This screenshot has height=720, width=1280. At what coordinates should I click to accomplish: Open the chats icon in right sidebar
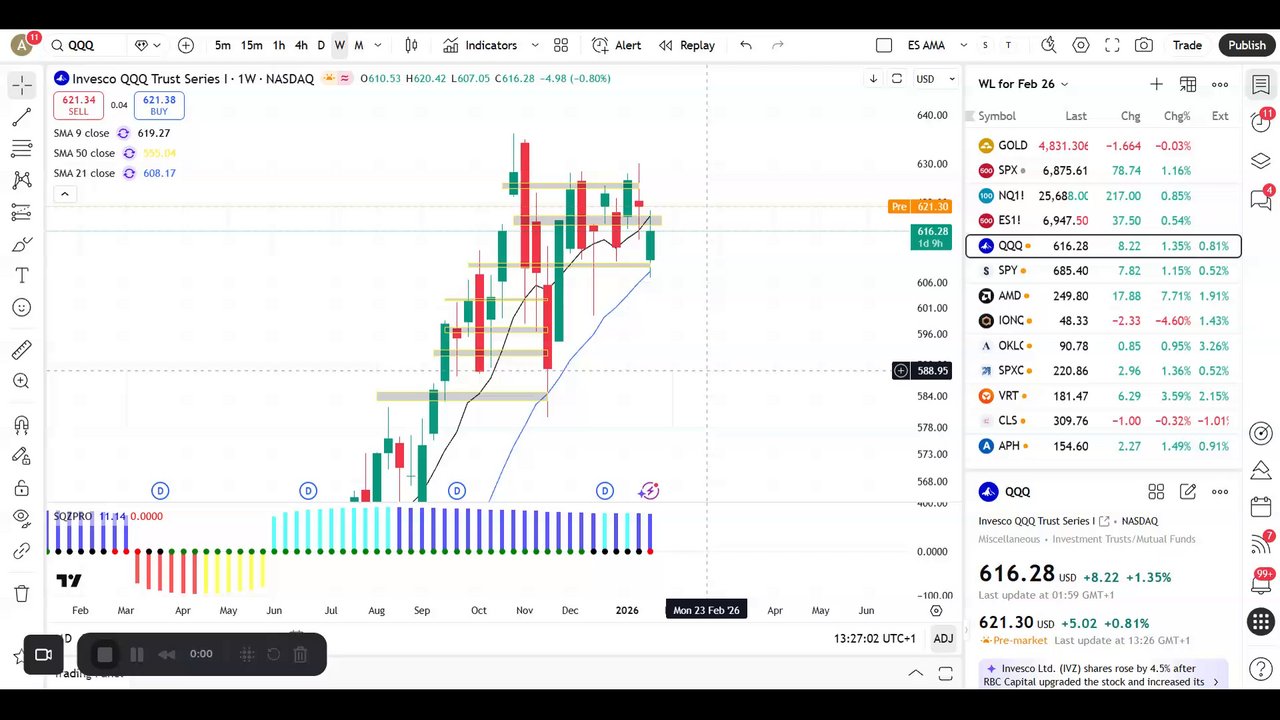point(1261,199)
